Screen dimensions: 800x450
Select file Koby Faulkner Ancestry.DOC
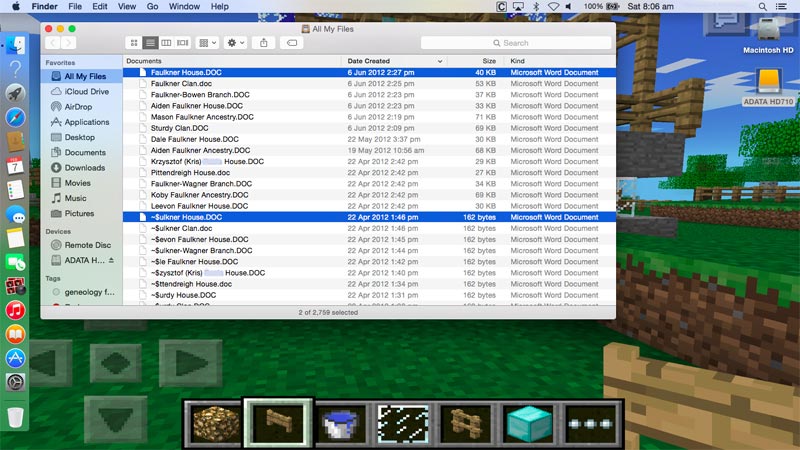(369, 195)
